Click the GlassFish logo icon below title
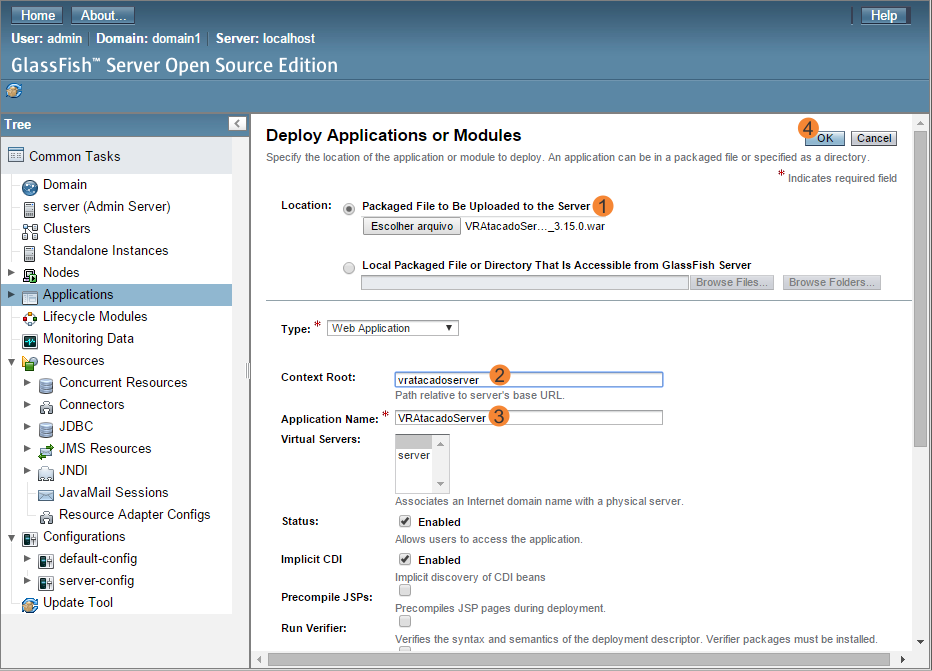The image size is (932, 671). pos(14,90)
